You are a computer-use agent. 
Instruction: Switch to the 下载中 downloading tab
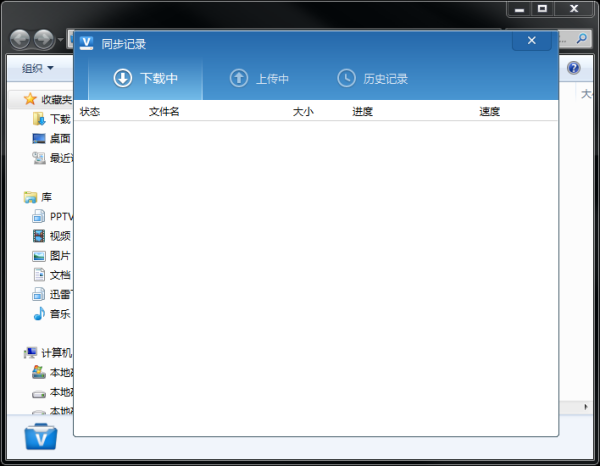point(146,78)
